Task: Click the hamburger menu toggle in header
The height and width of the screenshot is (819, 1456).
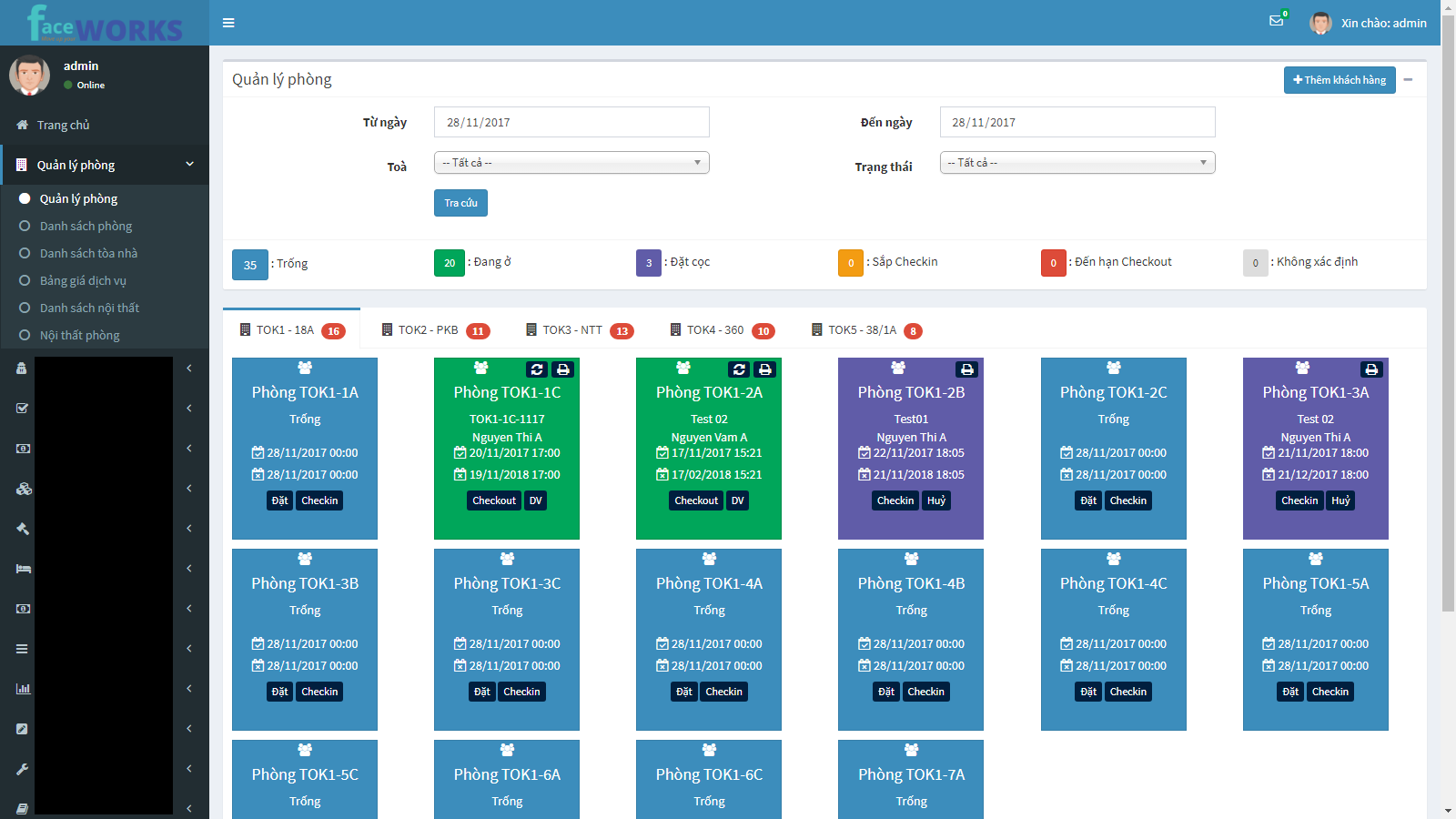Action: (228, 23)
